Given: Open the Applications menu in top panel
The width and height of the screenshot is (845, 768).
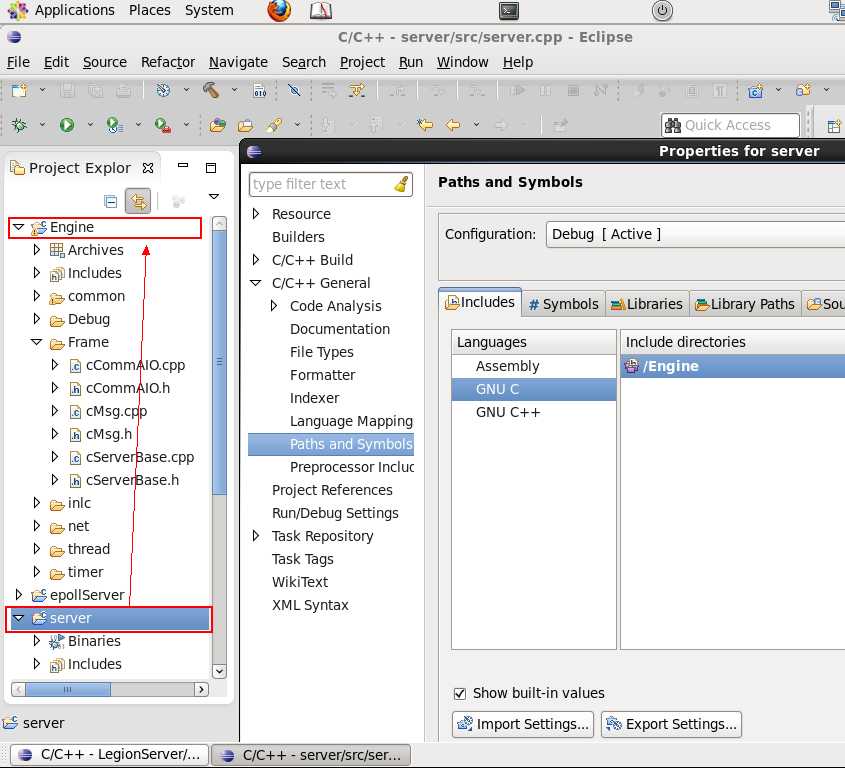Looking at the screenshot, I should (x=74, y=10).
